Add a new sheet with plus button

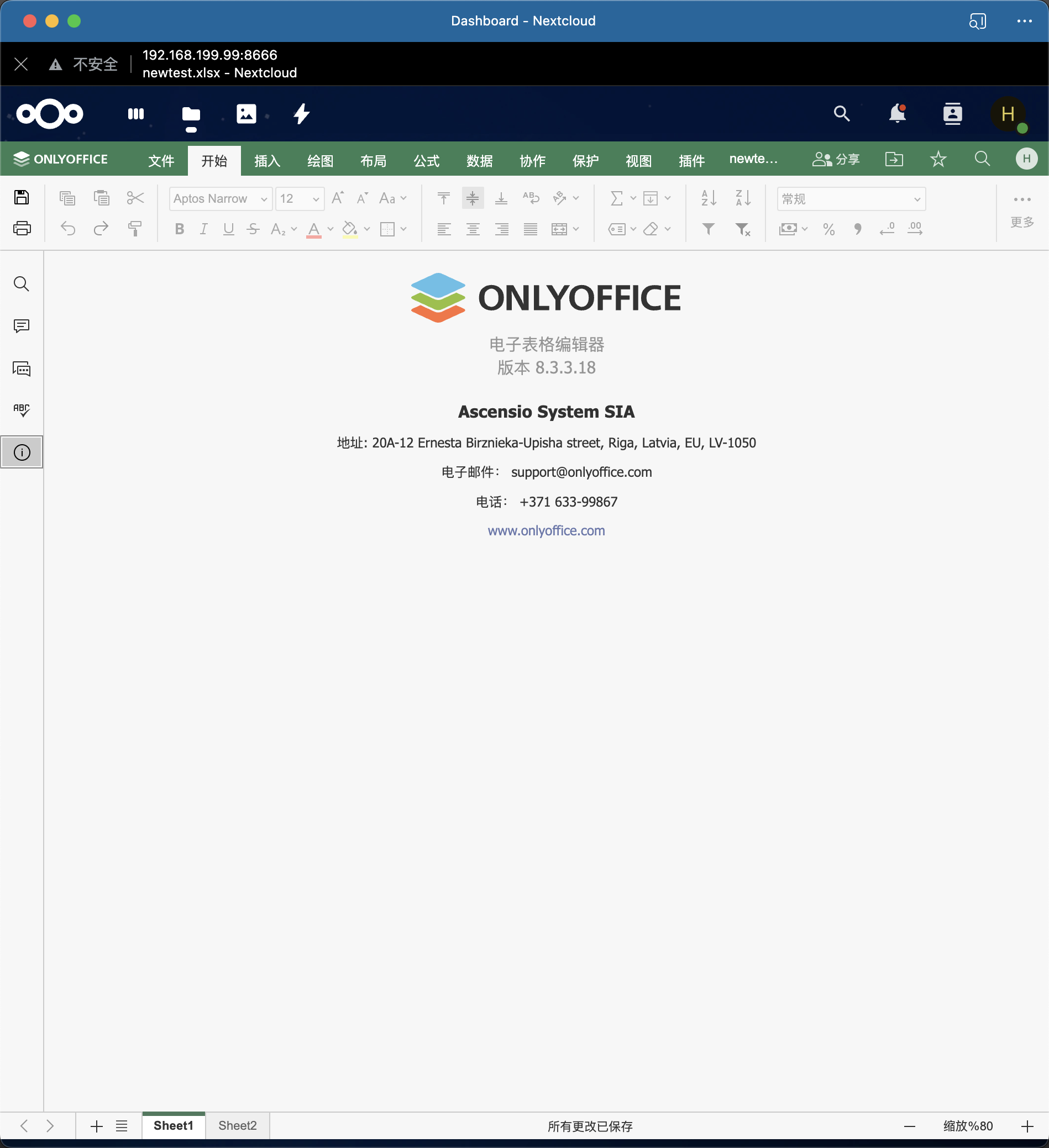96,1126
